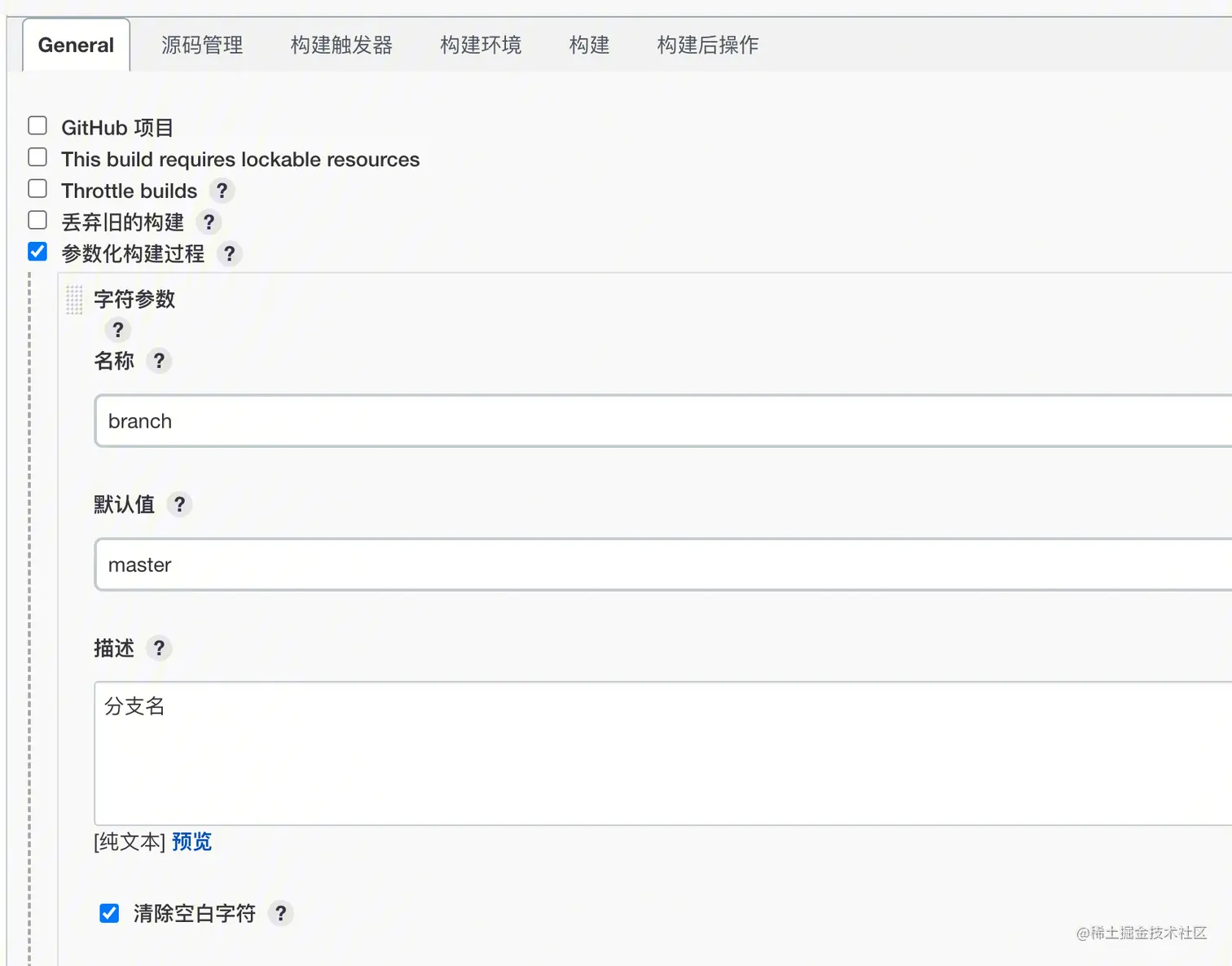Click the 字符参数 heading text

pyautogui.click(x=134, y=299)
